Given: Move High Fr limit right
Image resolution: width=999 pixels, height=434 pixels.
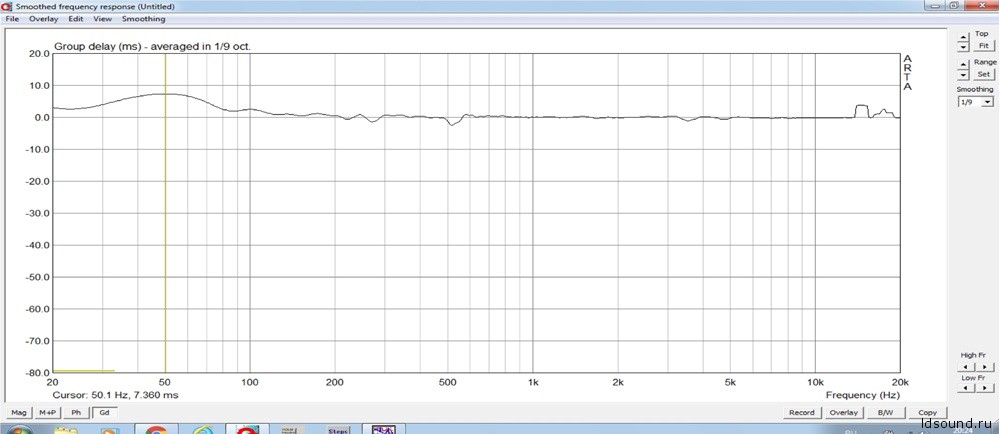Looking at the screenshot, I should pos(984,367).
